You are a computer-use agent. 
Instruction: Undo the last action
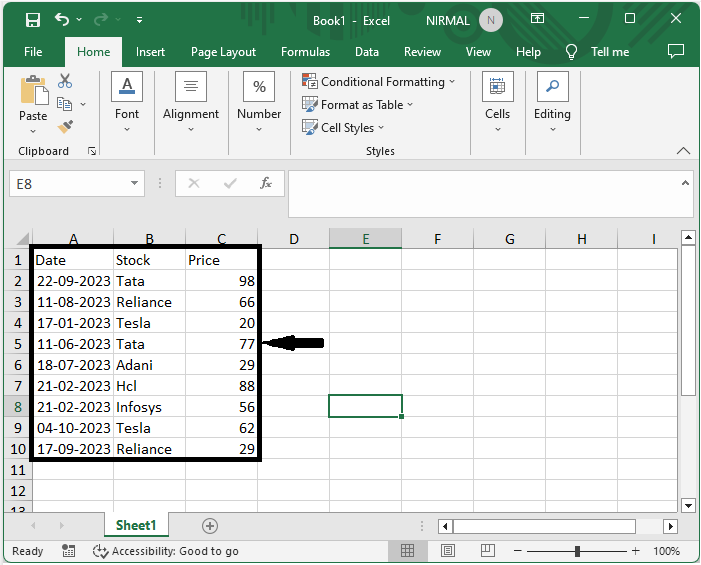[62, 19]
